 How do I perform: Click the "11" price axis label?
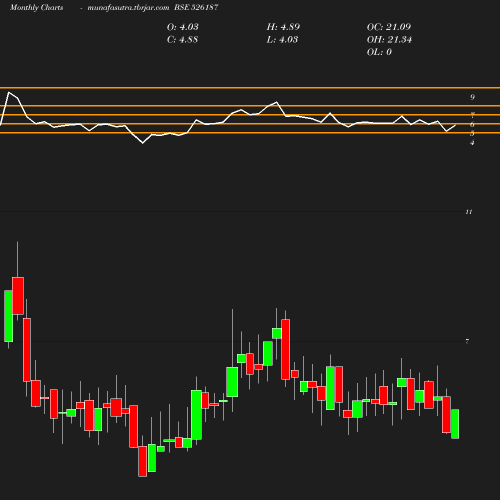[469, 212]
